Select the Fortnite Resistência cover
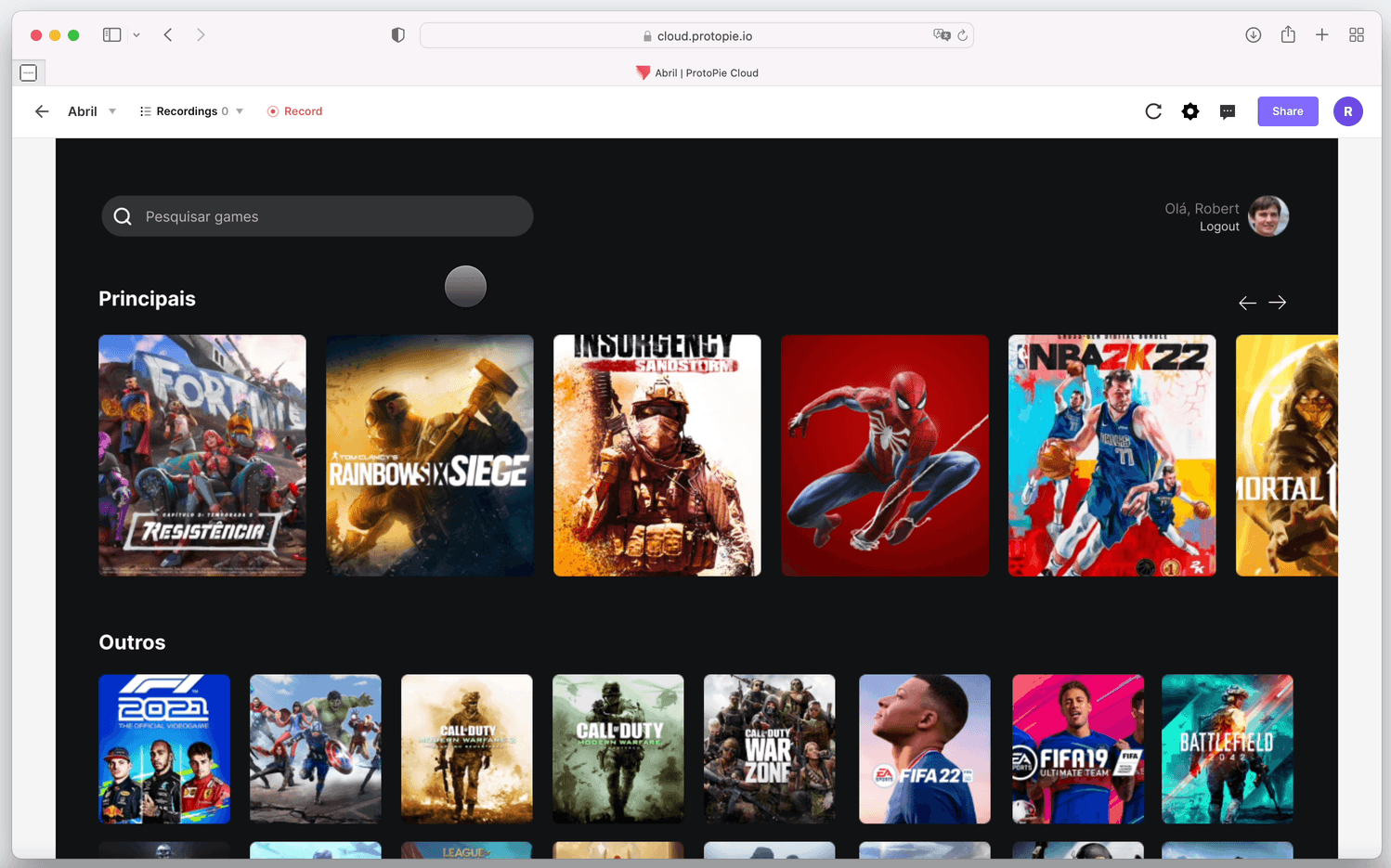 click(x=202, y=456)
